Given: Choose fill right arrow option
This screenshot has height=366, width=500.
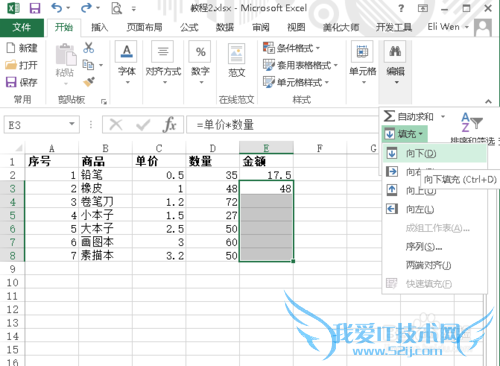Looking at the screenshot, I should tap(392, 172).
